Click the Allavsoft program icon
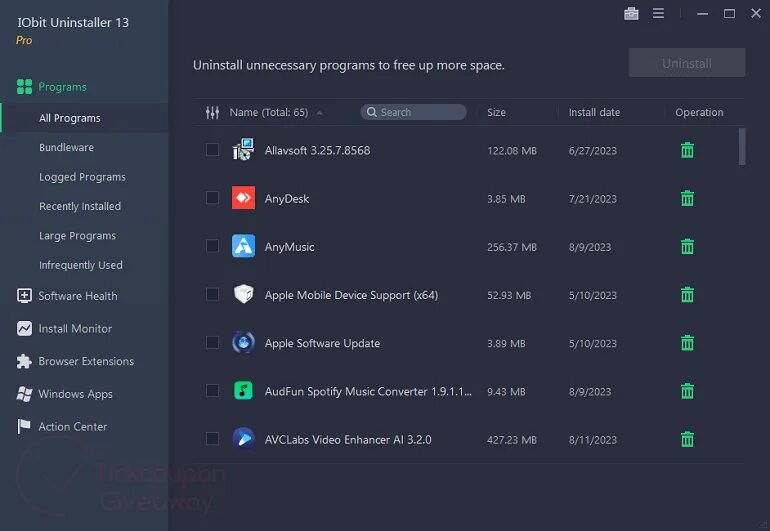The height and width of the screenshot is (531, 770). point(243,149)
